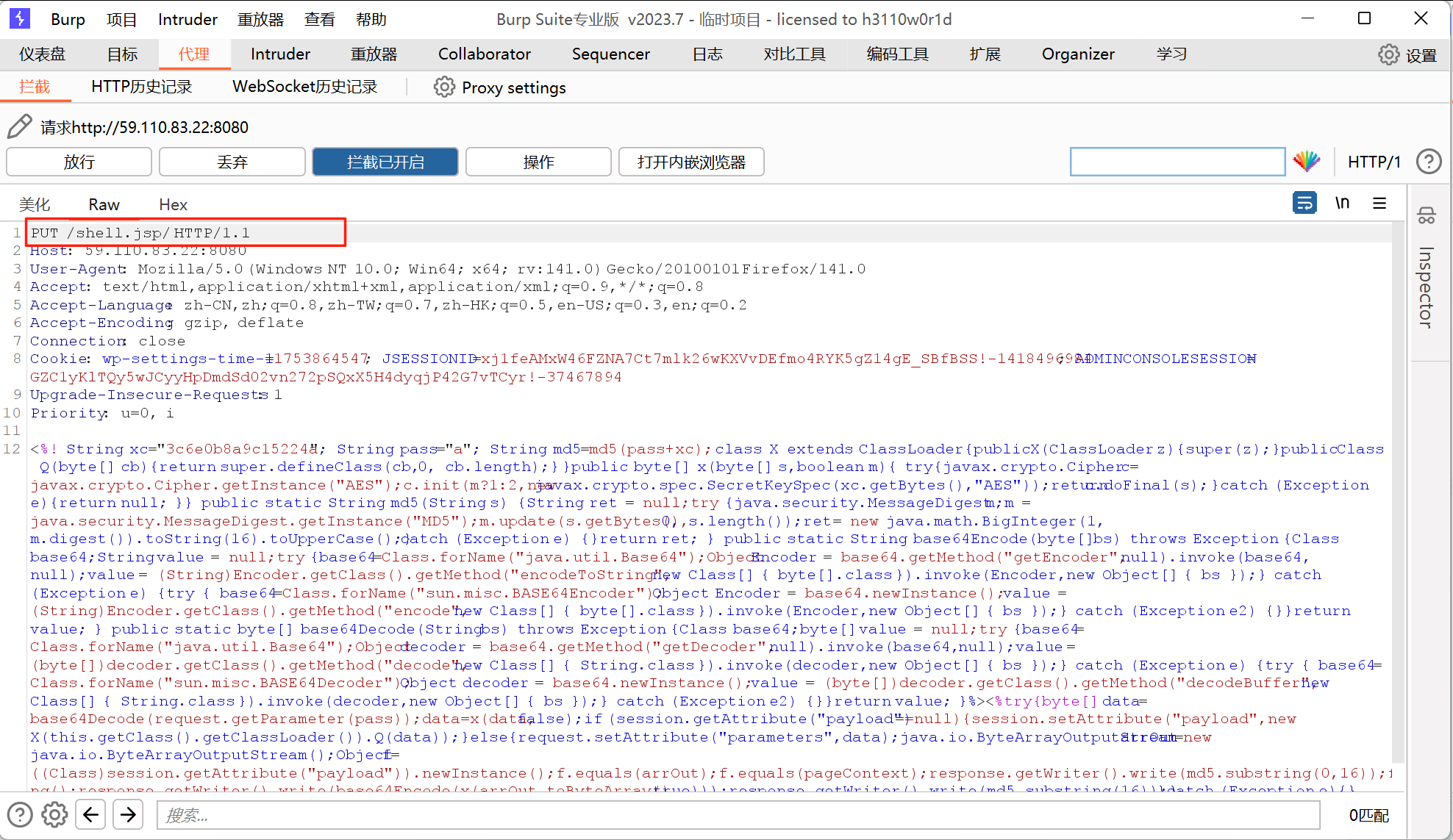Click the 搜索 search input field
1453x840 pixels.
(x=738, y=815)
